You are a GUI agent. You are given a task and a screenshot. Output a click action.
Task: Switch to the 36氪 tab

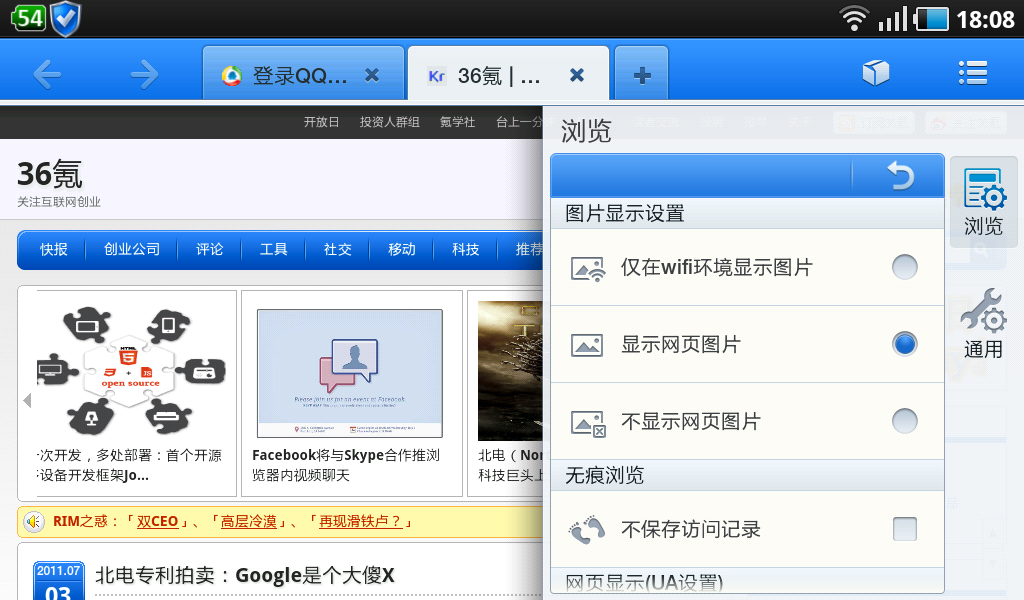coord(508,74)
